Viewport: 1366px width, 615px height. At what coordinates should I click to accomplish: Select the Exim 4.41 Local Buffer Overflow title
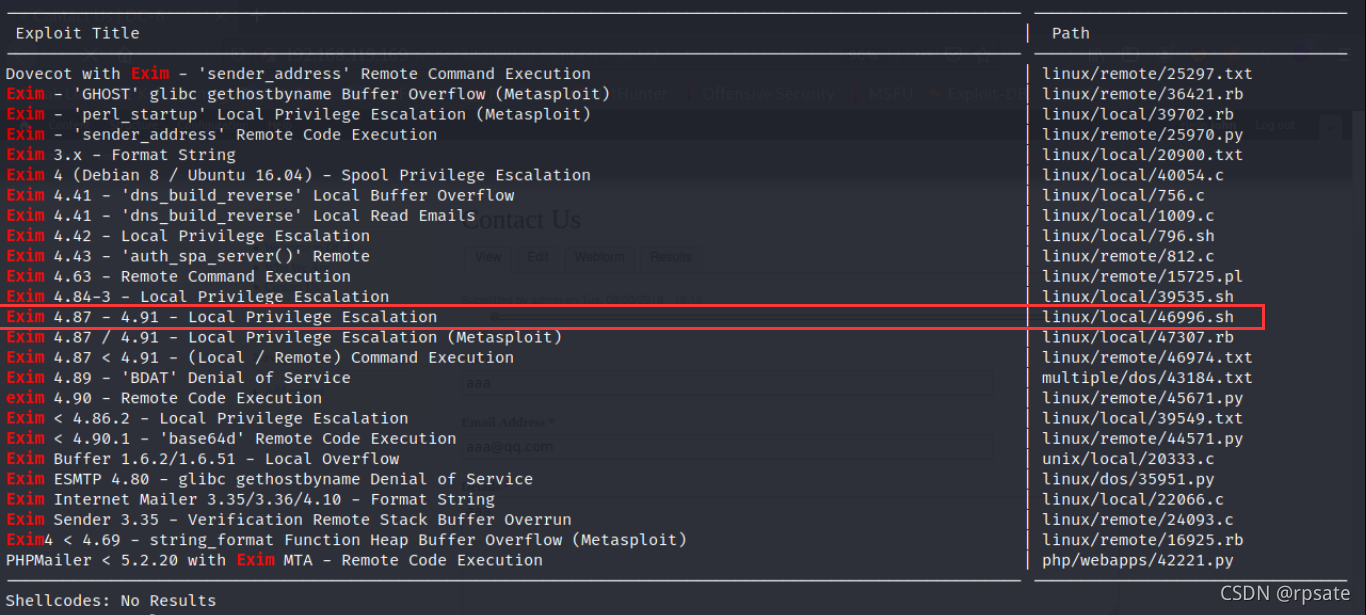[x=260, y=196]
